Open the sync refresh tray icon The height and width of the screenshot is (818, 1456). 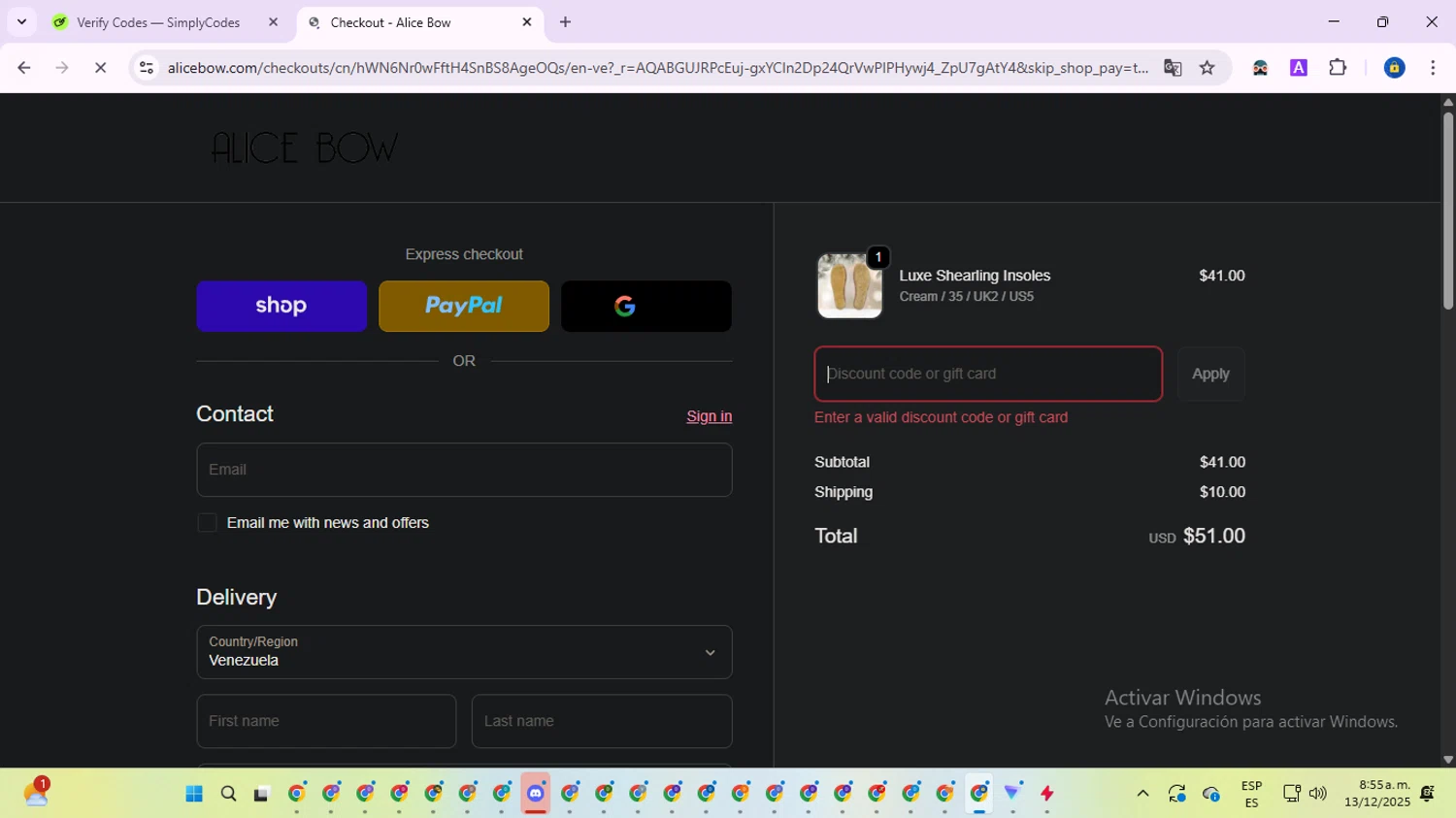1177,794
